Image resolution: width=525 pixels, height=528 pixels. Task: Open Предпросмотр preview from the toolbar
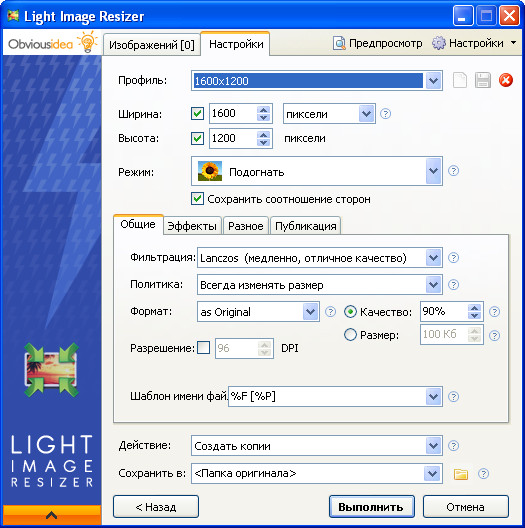click(x=378, y=43)
